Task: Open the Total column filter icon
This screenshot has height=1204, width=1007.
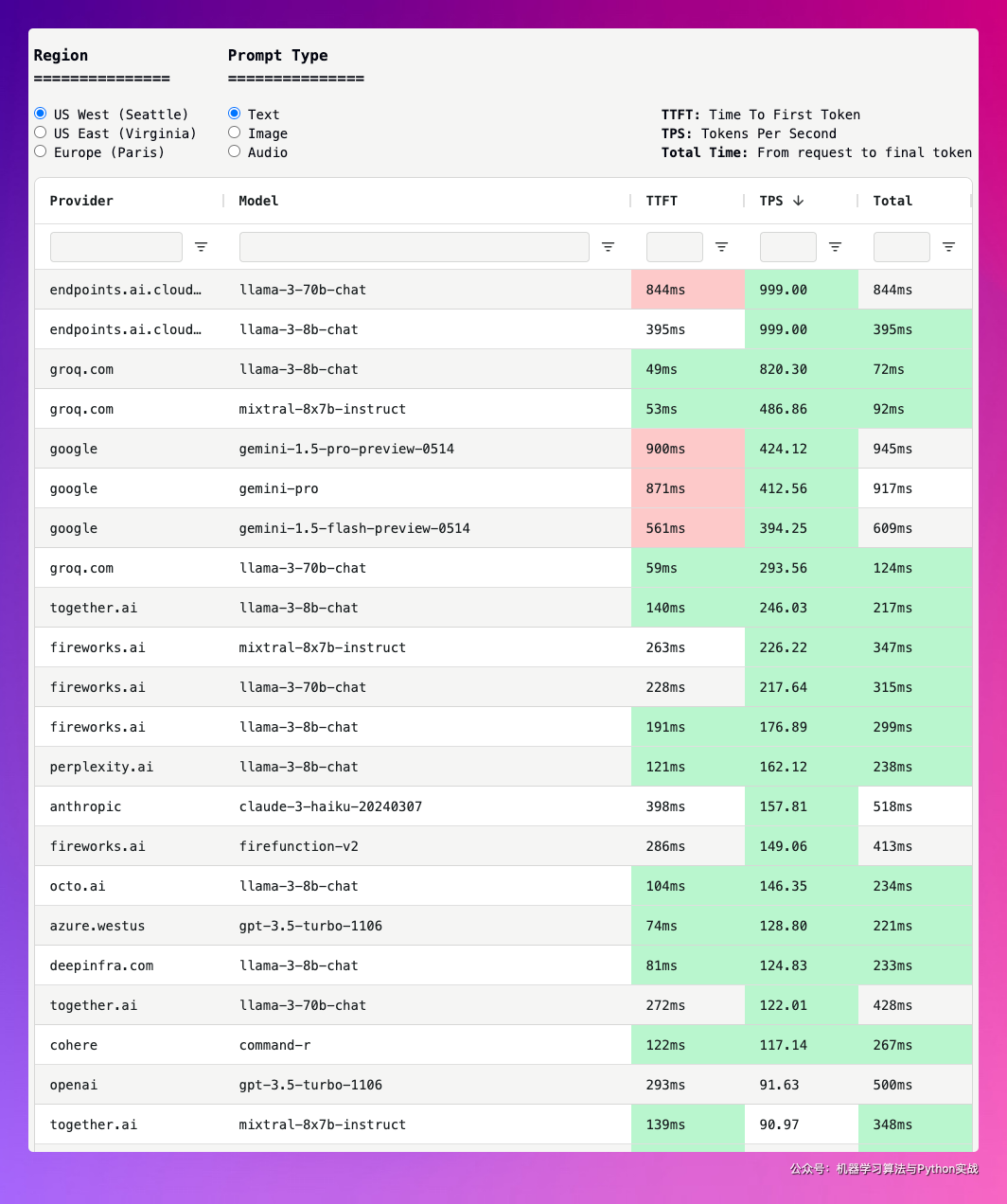Action: click(x=948, y=247)
